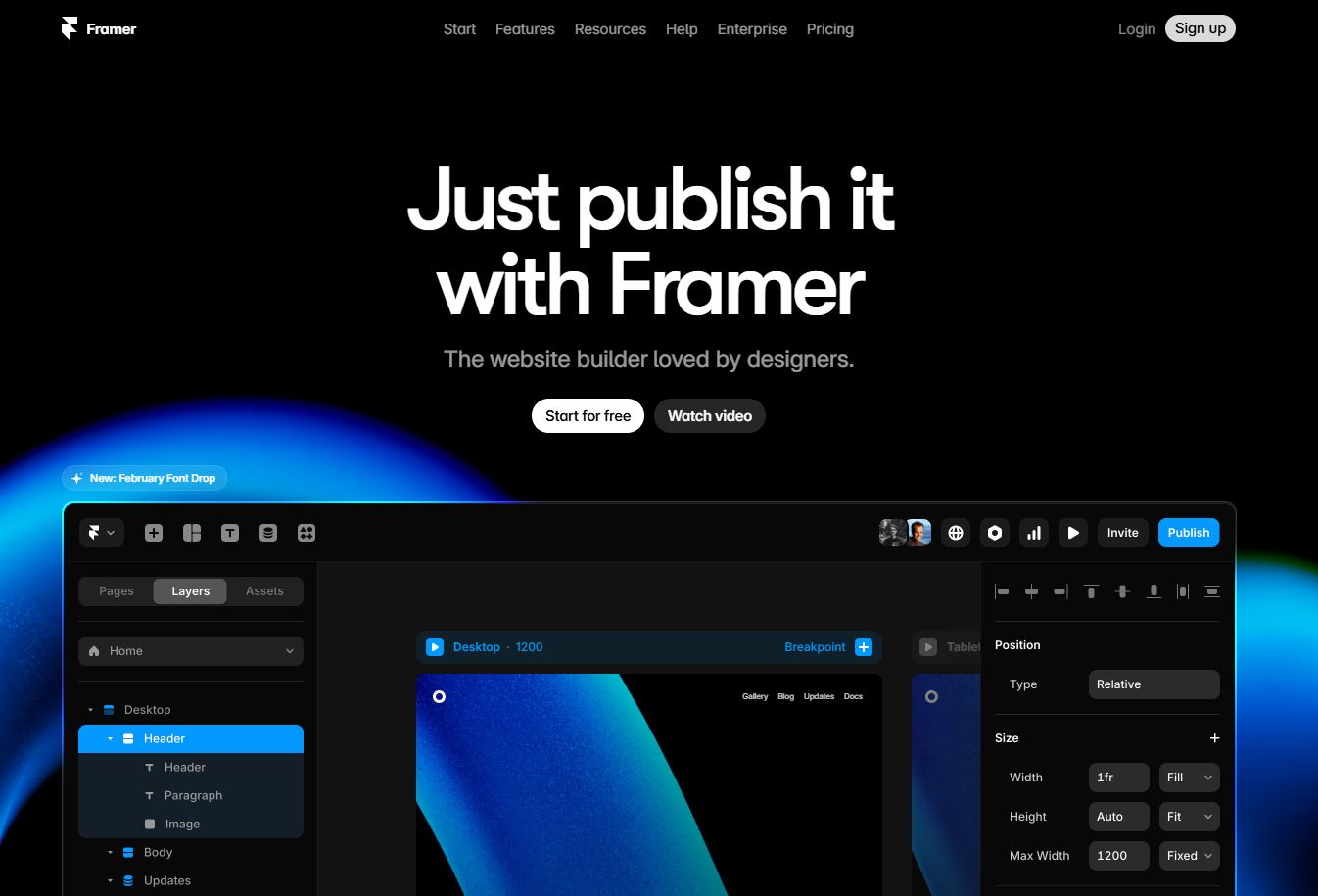Click the blue Publish button
The image size is (1318, 896).
1189,533
